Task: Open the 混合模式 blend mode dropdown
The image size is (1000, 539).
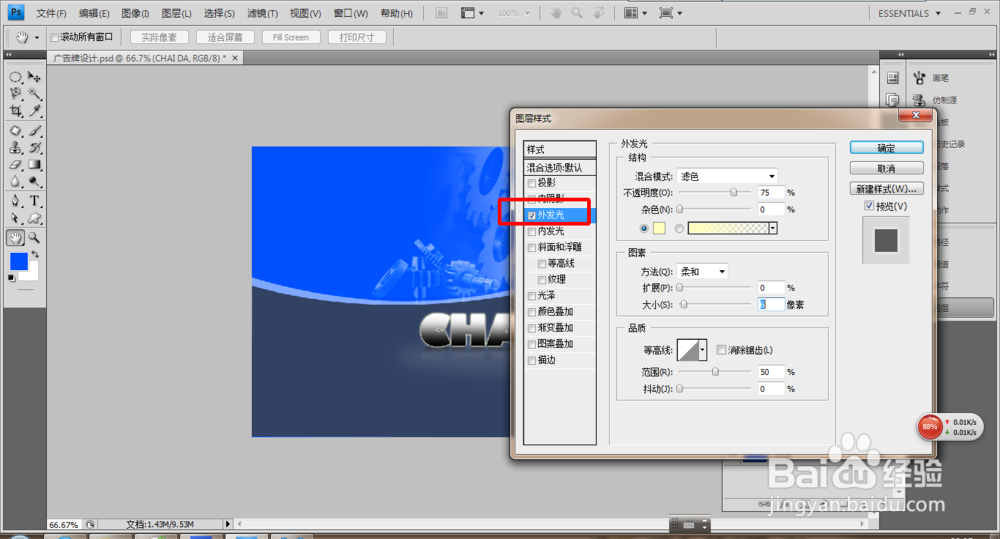Action: tap(727, 176)
